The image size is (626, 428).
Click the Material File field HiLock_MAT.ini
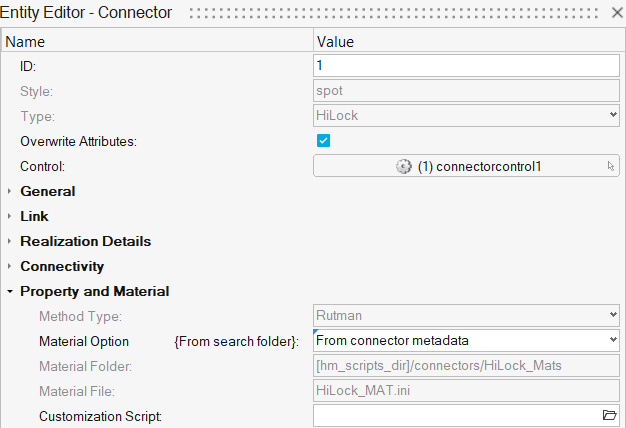click(x=466, y=390)
